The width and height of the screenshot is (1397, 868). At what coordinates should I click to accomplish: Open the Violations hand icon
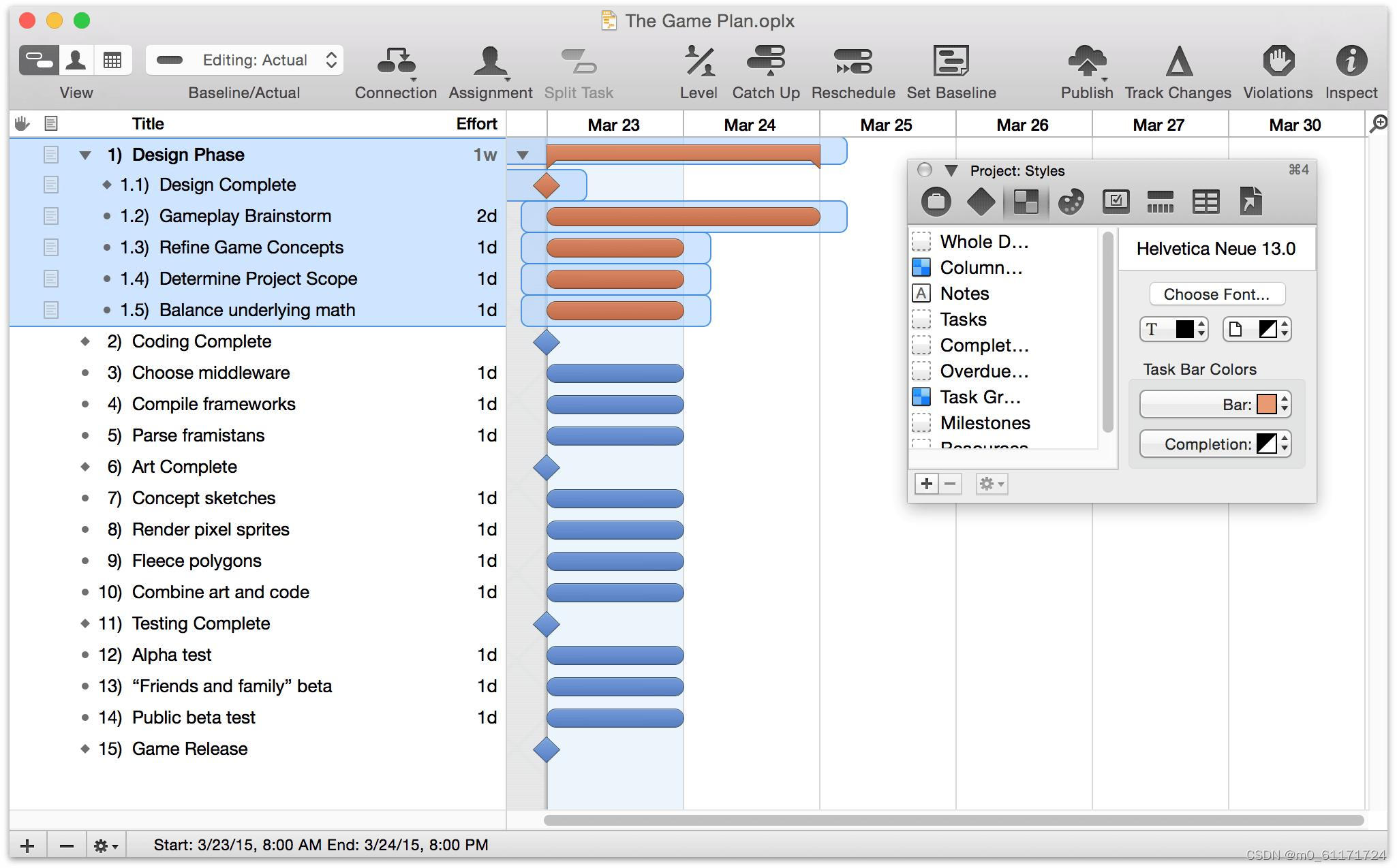1278,62
